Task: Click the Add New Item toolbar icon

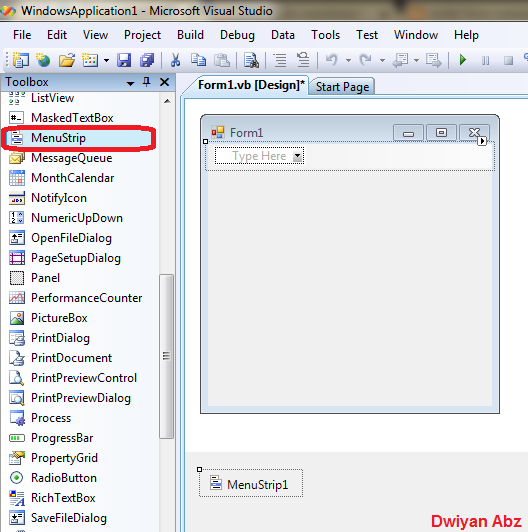Action: (x=90, y=60)
